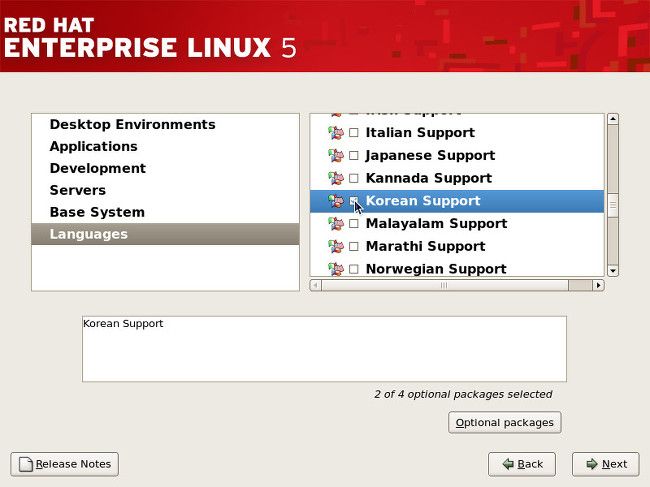Select the Desktop Environments category
The width and height of the screenshot is (650, 487).
point(165,124)
